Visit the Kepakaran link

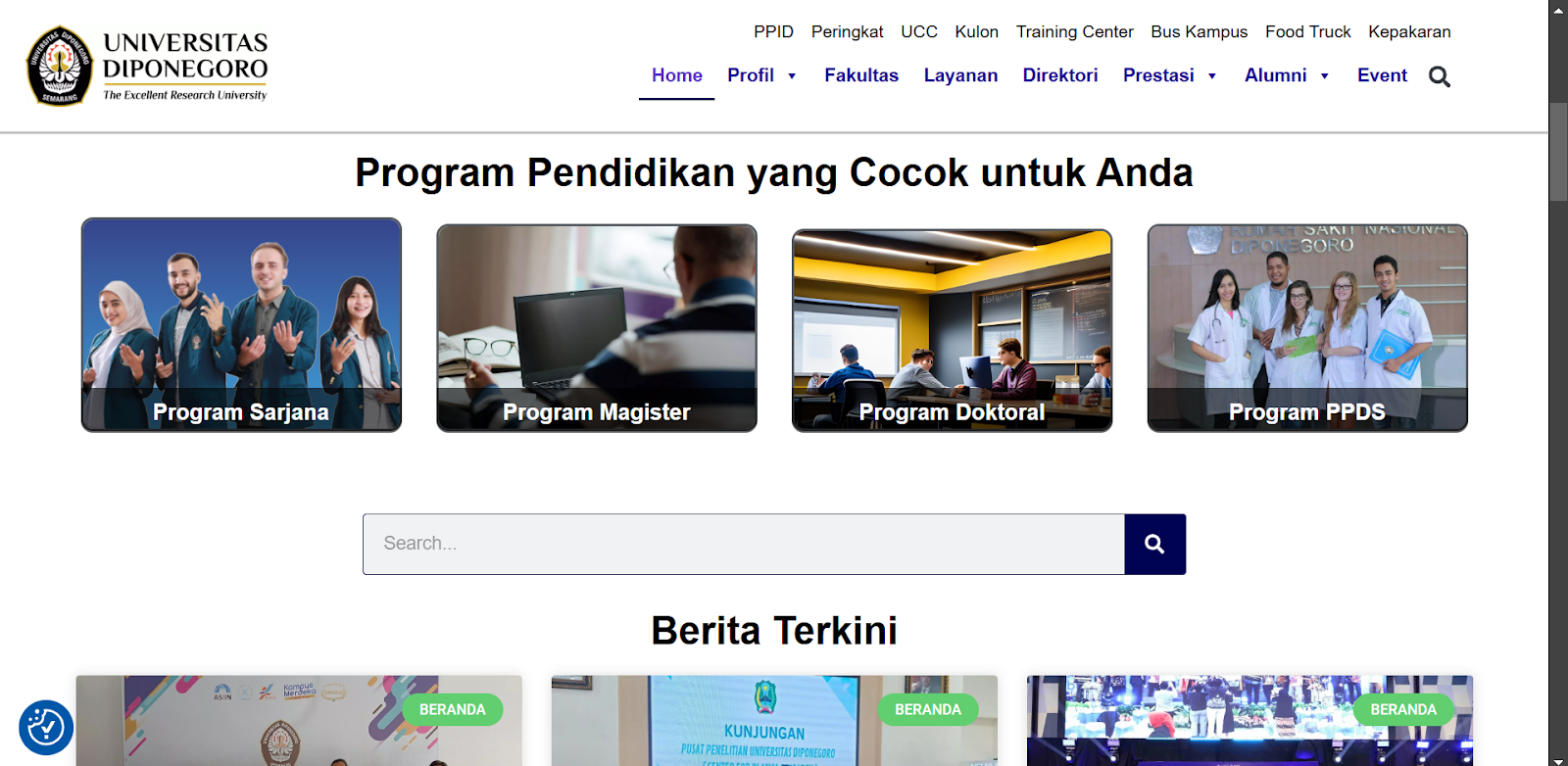(x=1409, y=31)
